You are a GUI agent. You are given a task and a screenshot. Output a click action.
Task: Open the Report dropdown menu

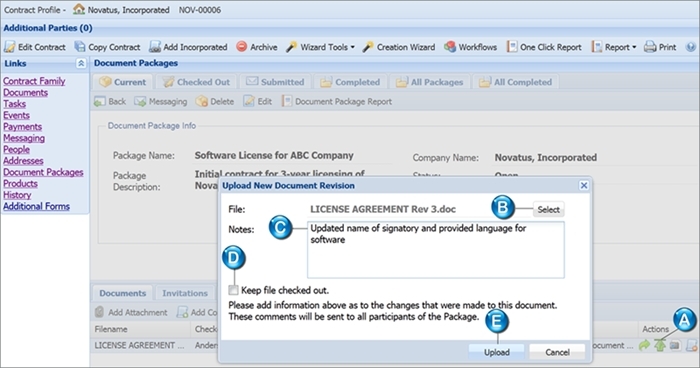(x=614, y=47)
